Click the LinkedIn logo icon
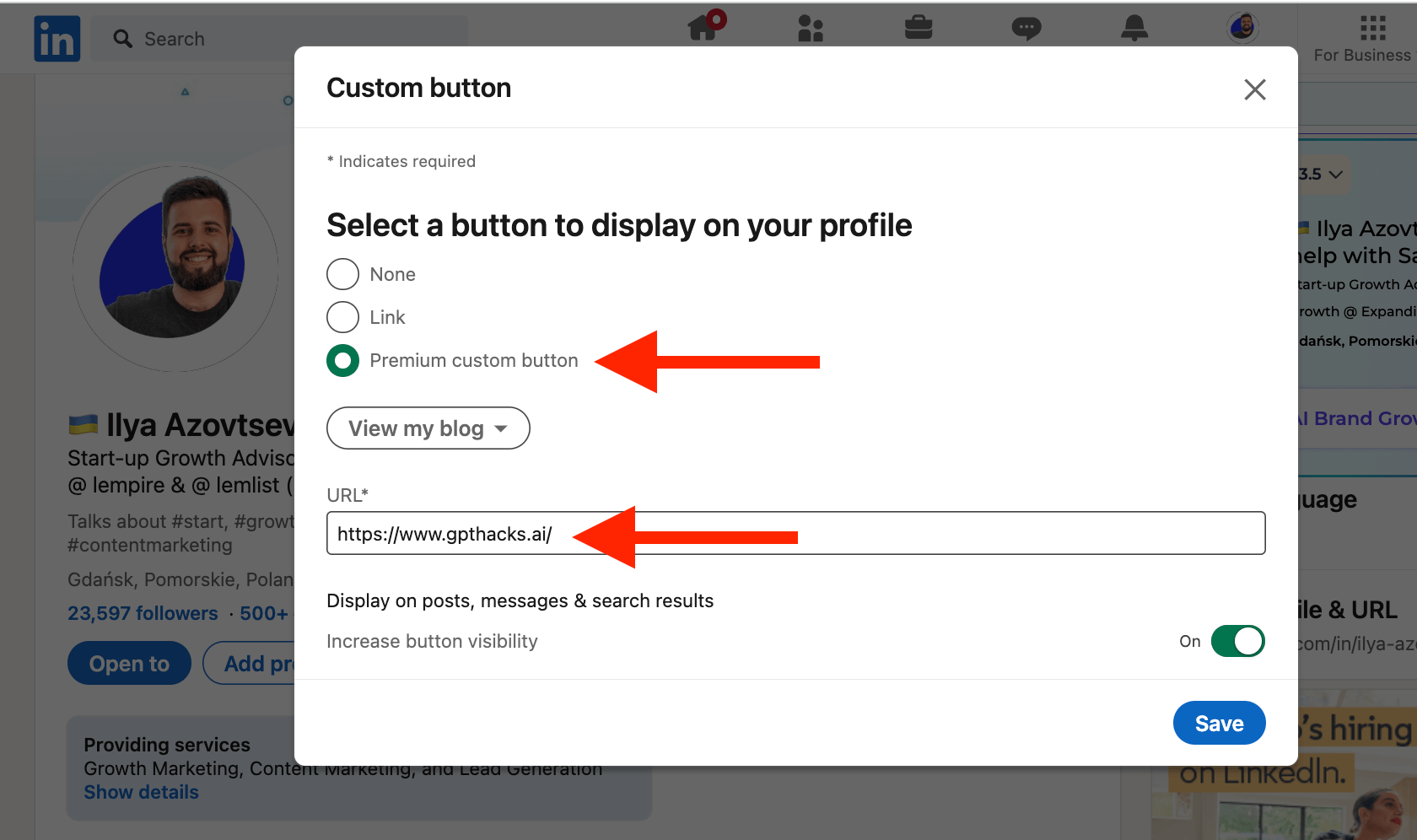This screenshot has height=840, width=1417. click(57, 39)
